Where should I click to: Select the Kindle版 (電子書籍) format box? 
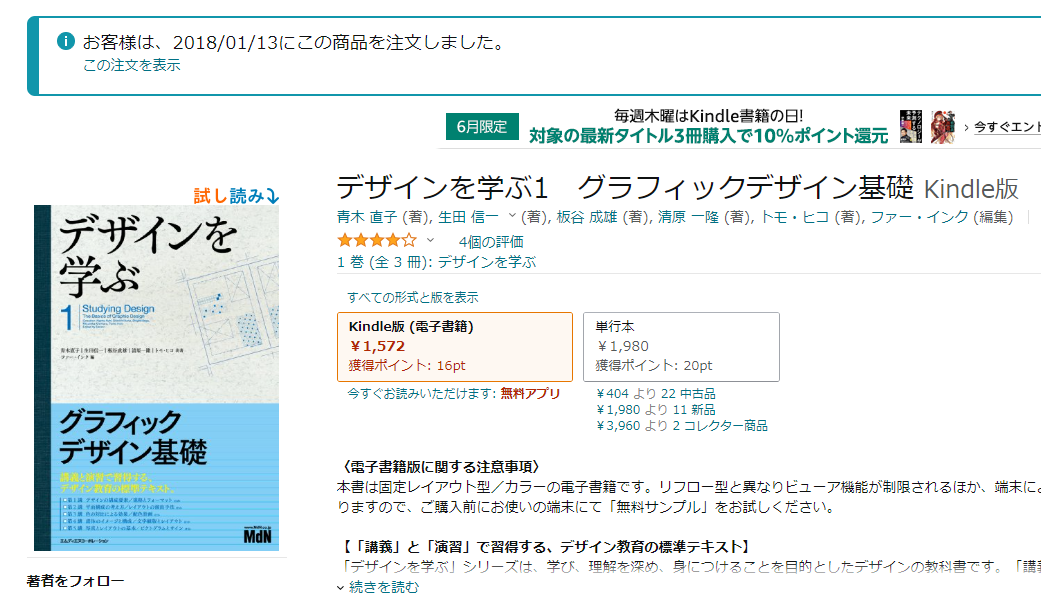pyautogui.click(x=455, y=347)
